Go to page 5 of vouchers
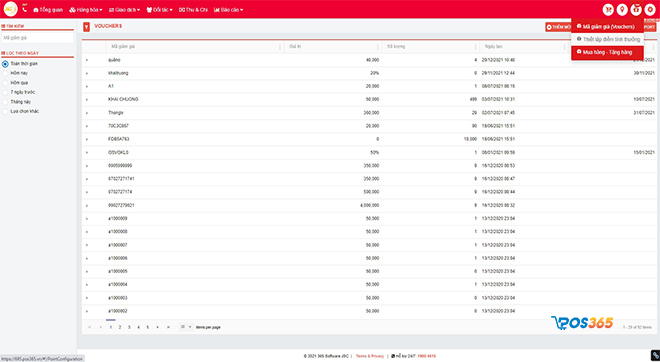The height and width of the screenshot is (362, 660). click(148, 327)
